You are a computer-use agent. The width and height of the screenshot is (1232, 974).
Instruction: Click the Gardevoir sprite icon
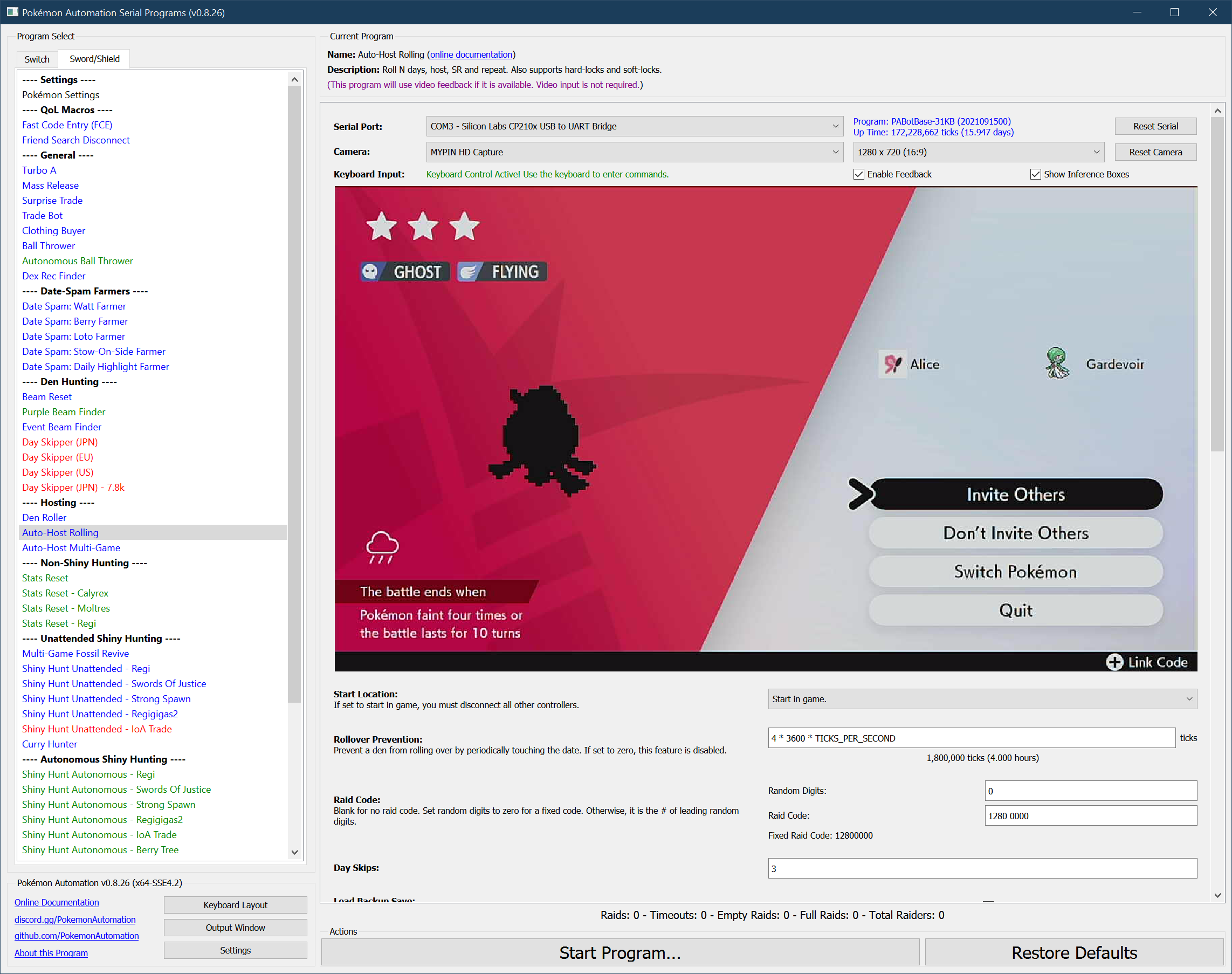coord(1056,363)
